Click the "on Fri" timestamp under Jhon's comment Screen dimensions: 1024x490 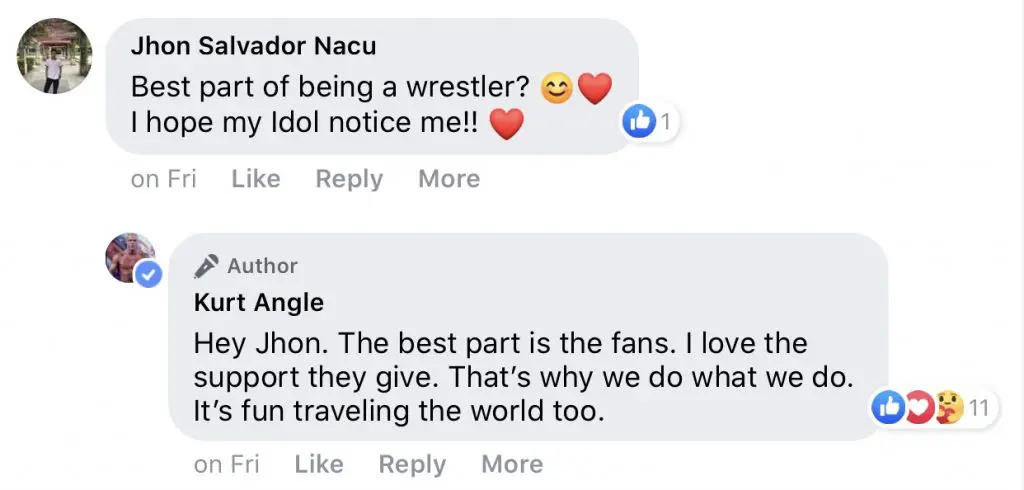click(164, 179)
